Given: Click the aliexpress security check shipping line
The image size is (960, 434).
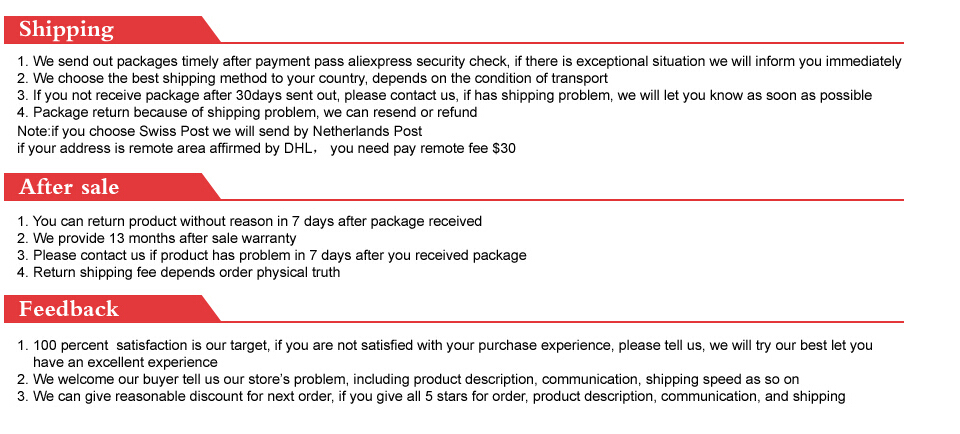Looking at the screenshot, I should [460, 61].
